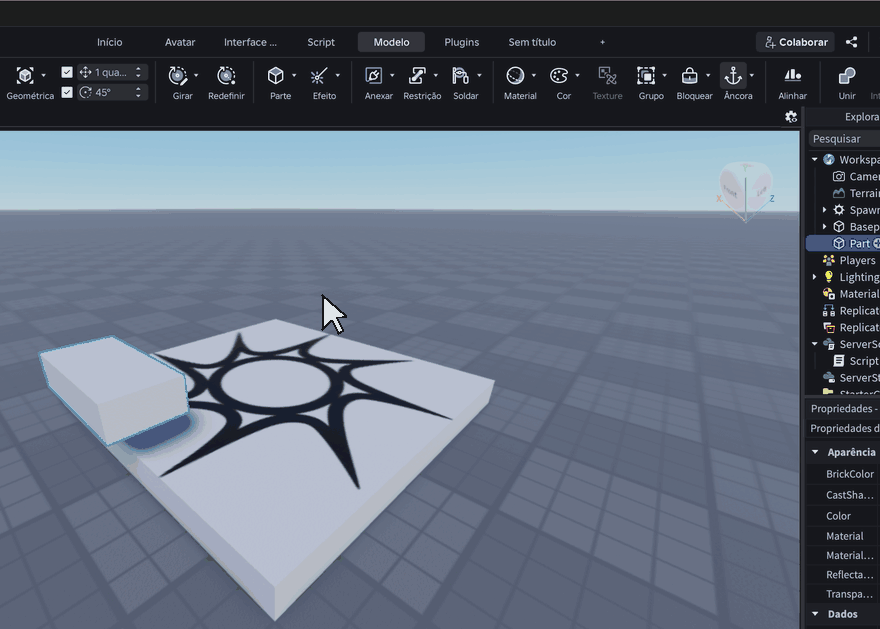Open the Script tab
Image resolution: width=880 pixels, height=629 pixels.
(321, 42)
